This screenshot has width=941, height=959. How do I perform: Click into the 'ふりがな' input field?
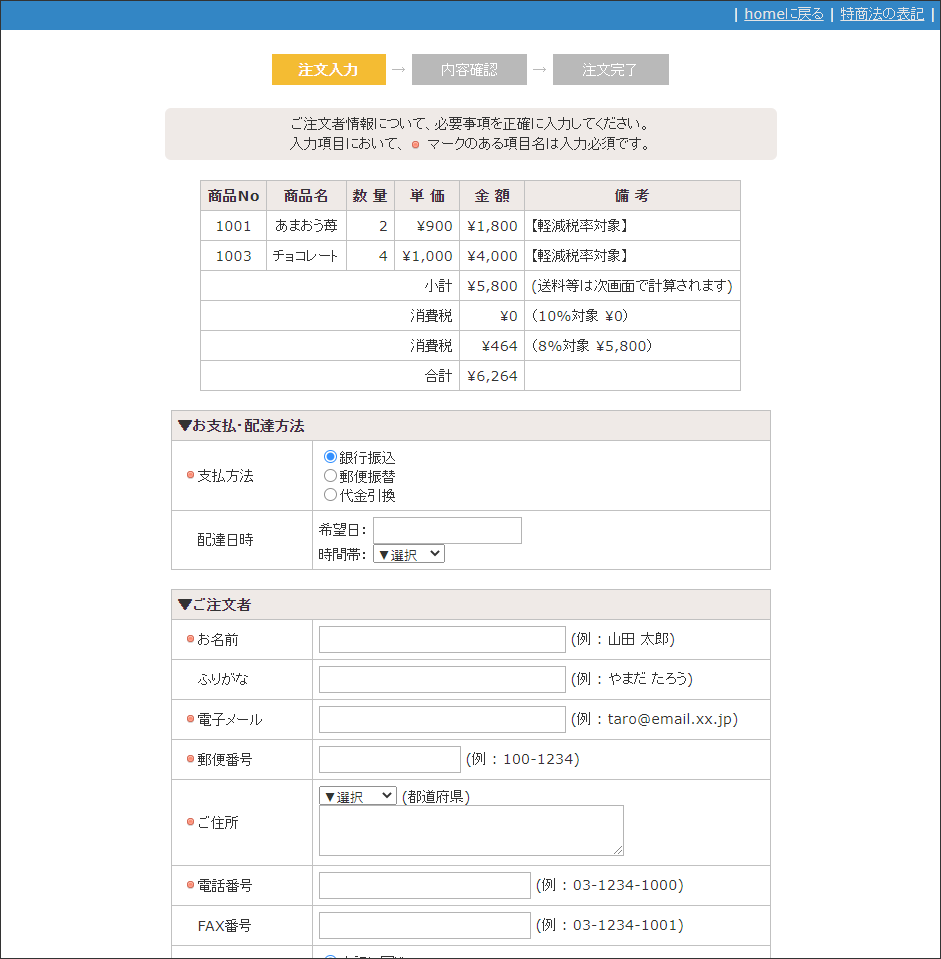tap(442, 680)
